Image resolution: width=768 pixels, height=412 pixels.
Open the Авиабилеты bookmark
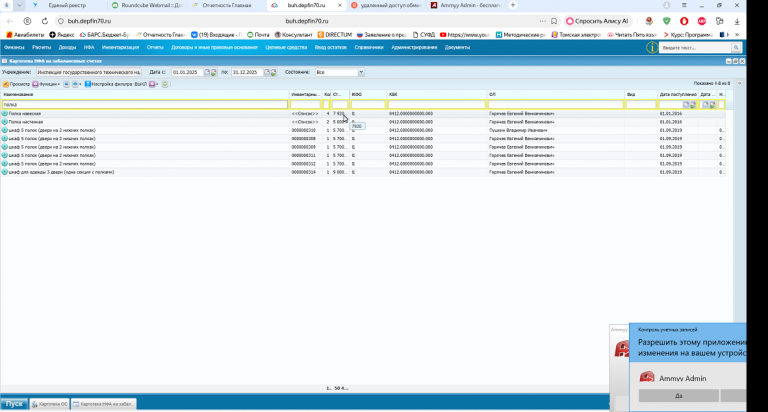25,35
